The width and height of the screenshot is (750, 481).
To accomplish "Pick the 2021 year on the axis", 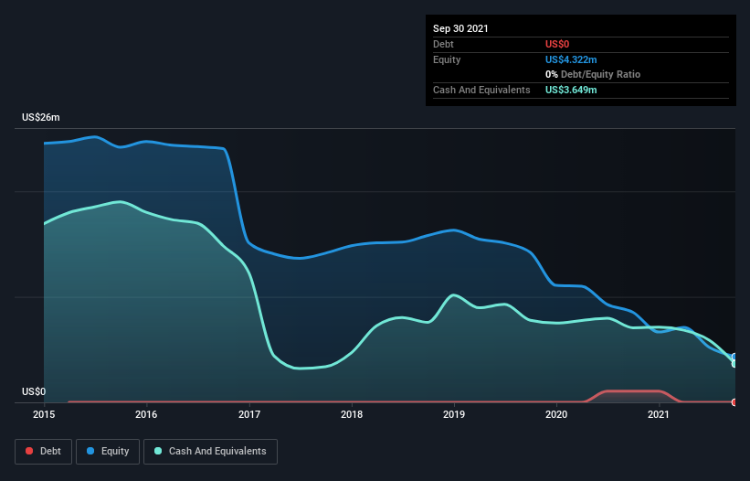I will tap(659, 414).
